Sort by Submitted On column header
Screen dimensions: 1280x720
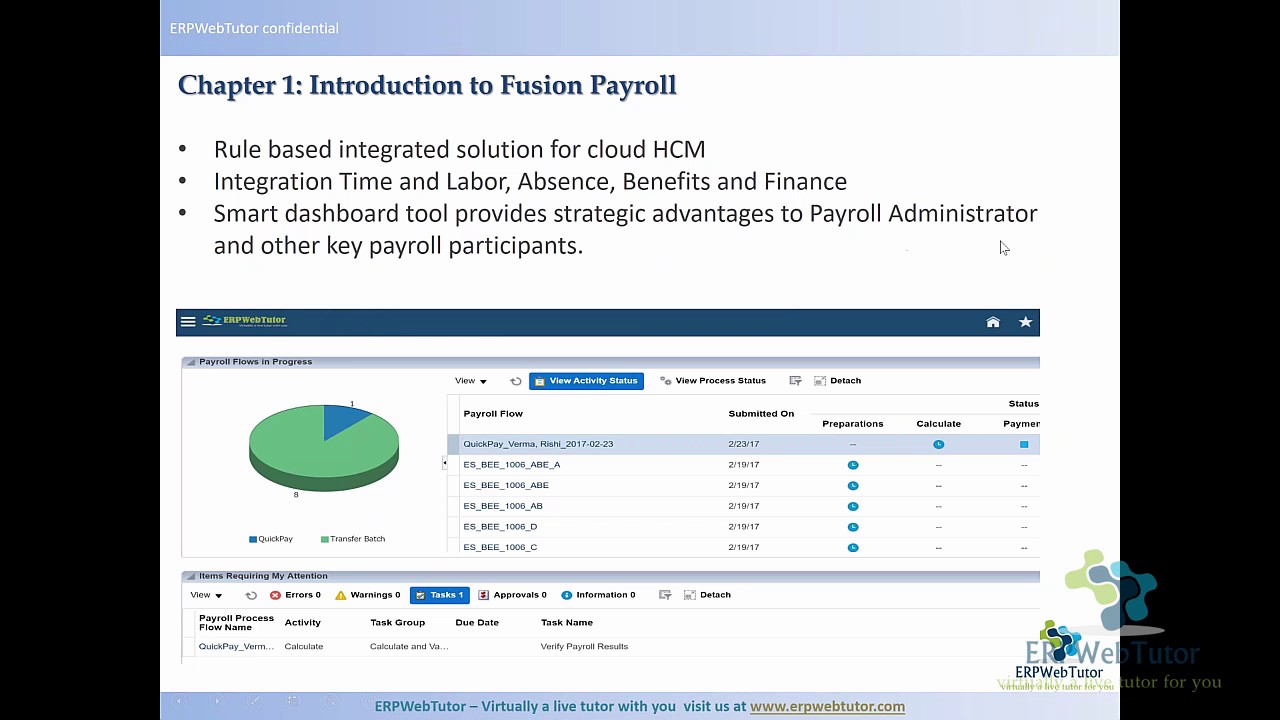click(761, 414)
